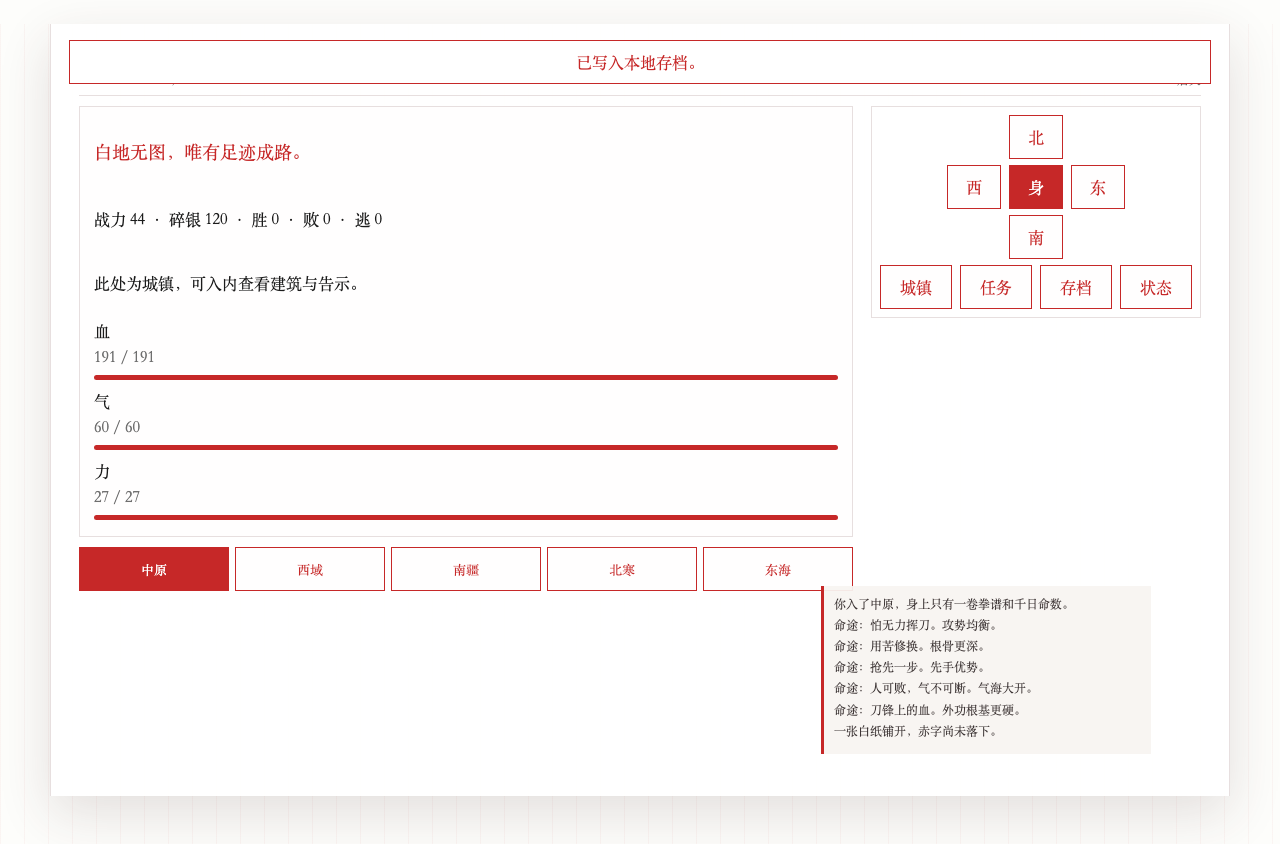Click the 命途 log entry about 气海大开
The image size is (1280, 844).
point(932,688)
